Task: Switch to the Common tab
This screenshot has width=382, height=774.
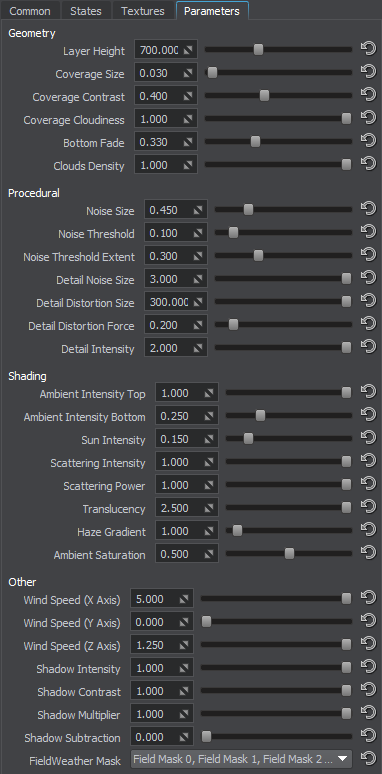Action: point(30,11)
